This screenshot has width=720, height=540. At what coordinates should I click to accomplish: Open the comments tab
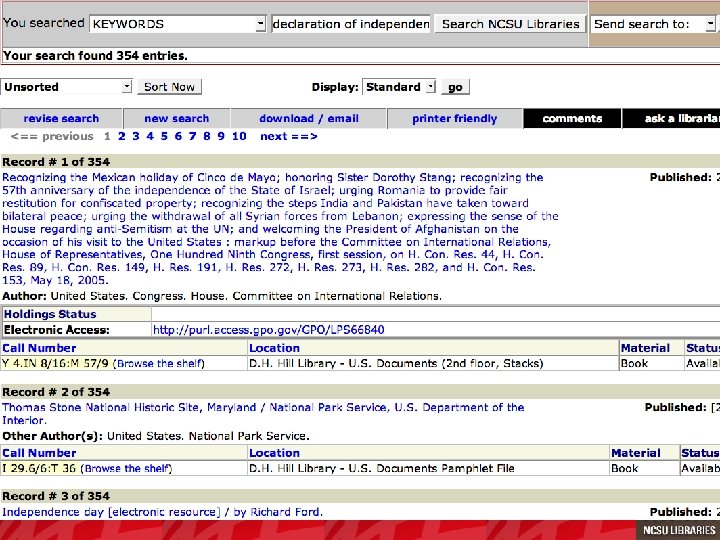point(572,118)
